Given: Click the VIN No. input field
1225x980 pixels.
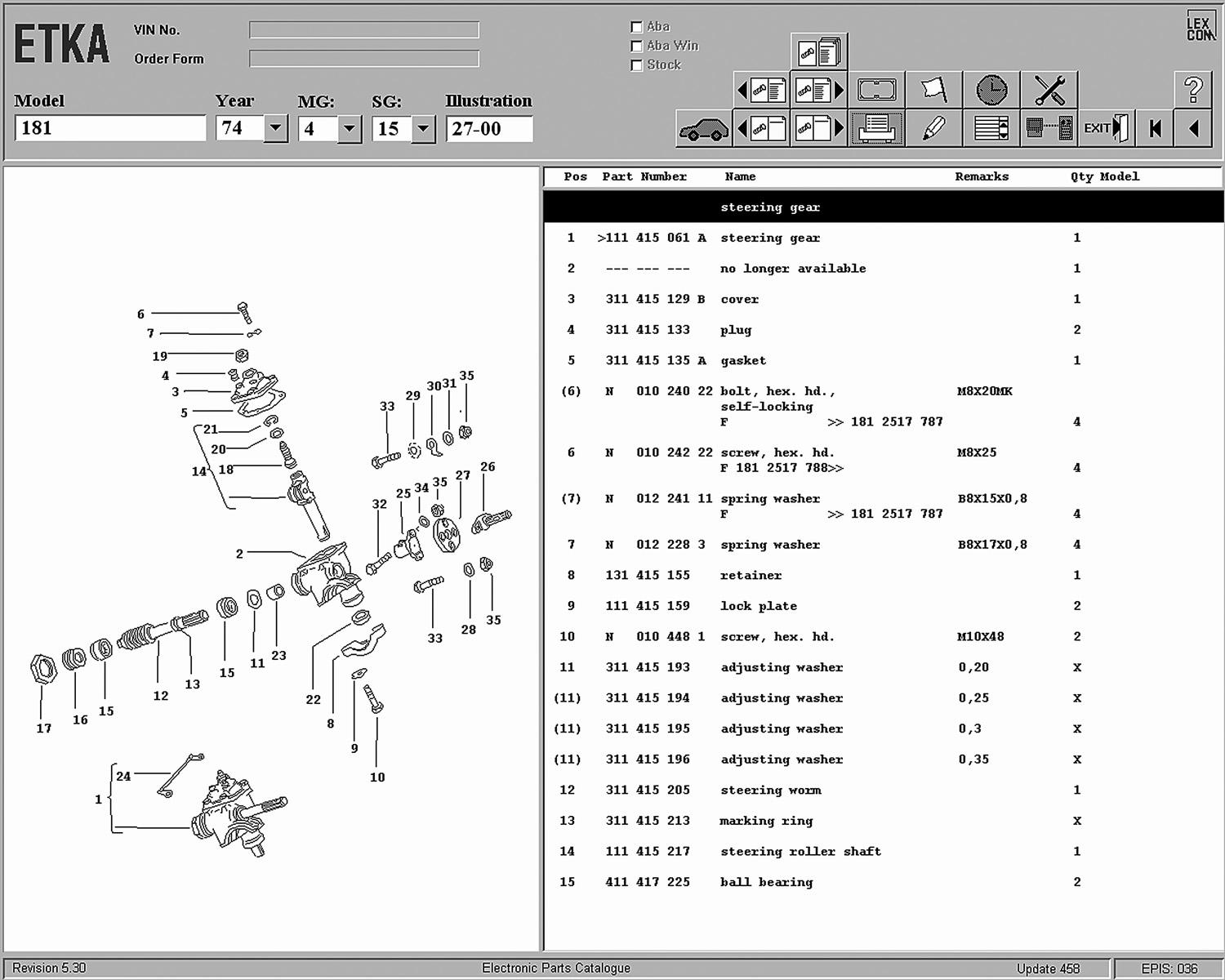Looking at the screenshot, I should click(364, 30).
